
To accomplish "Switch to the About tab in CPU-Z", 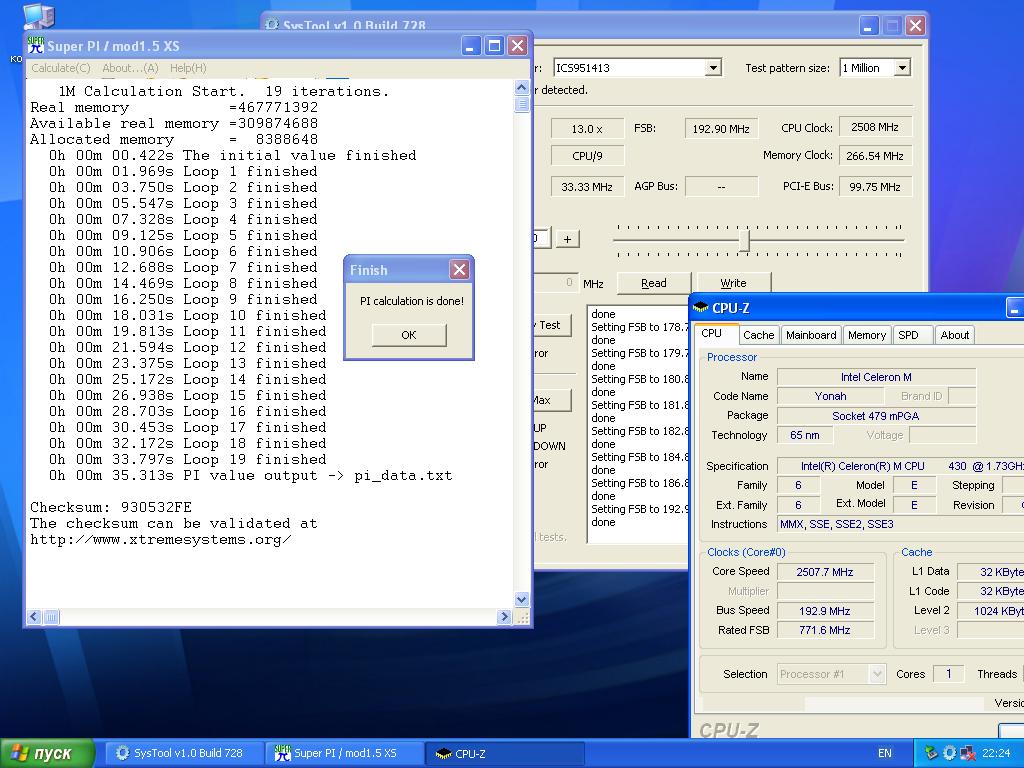I will tap(954, 335).
